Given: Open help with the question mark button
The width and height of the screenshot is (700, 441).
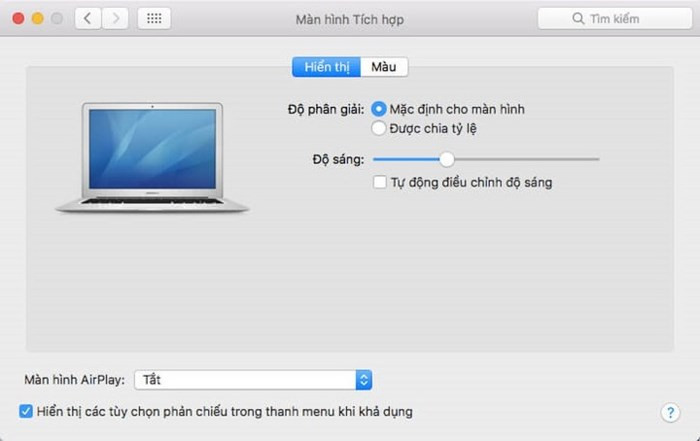Looking at the screenshot, I should pos(670,412).
